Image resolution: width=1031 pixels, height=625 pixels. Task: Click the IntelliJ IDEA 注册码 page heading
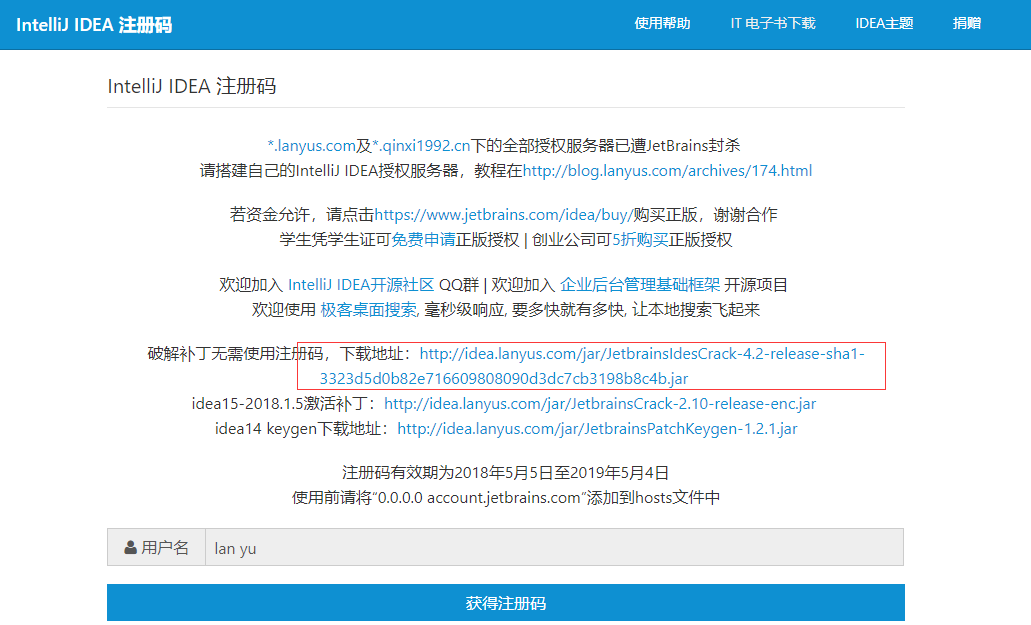pyautogui.click(x=191, y=86)
